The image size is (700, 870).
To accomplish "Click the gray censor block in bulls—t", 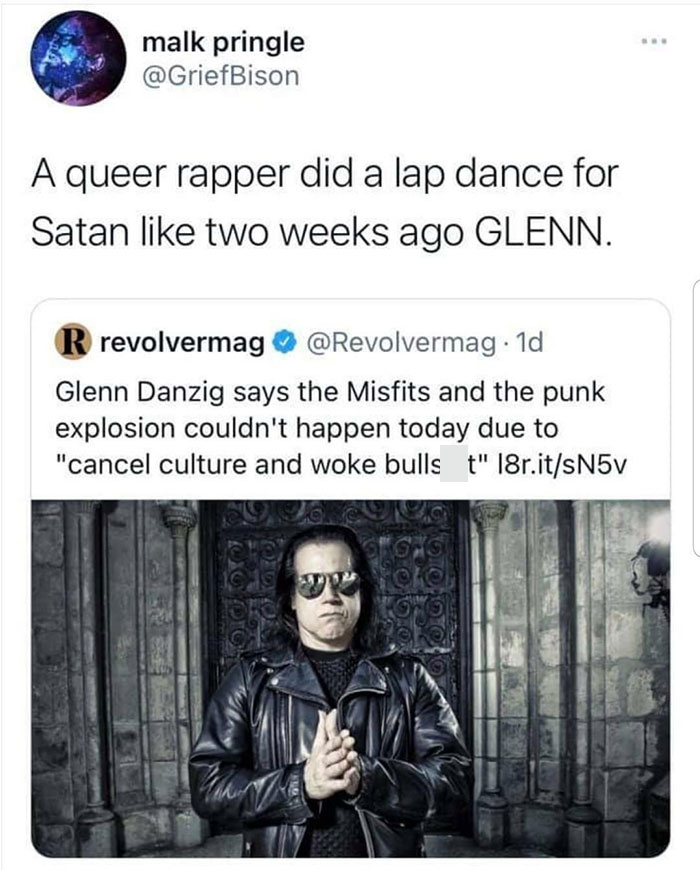I will pyautogui.click(x=454, y=465).
